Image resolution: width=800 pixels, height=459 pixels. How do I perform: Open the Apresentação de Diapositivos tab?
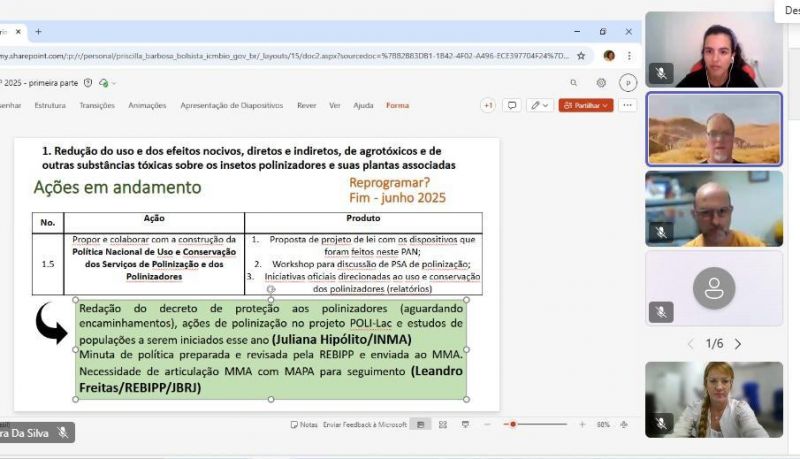pyautogui.click(x=233, y=105)
